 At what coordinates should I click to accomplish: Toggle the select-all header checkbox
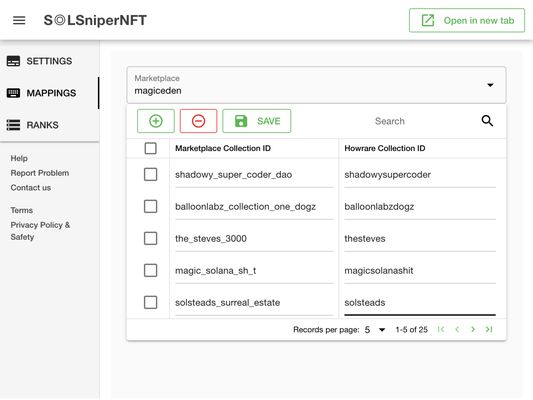point(150,148)
